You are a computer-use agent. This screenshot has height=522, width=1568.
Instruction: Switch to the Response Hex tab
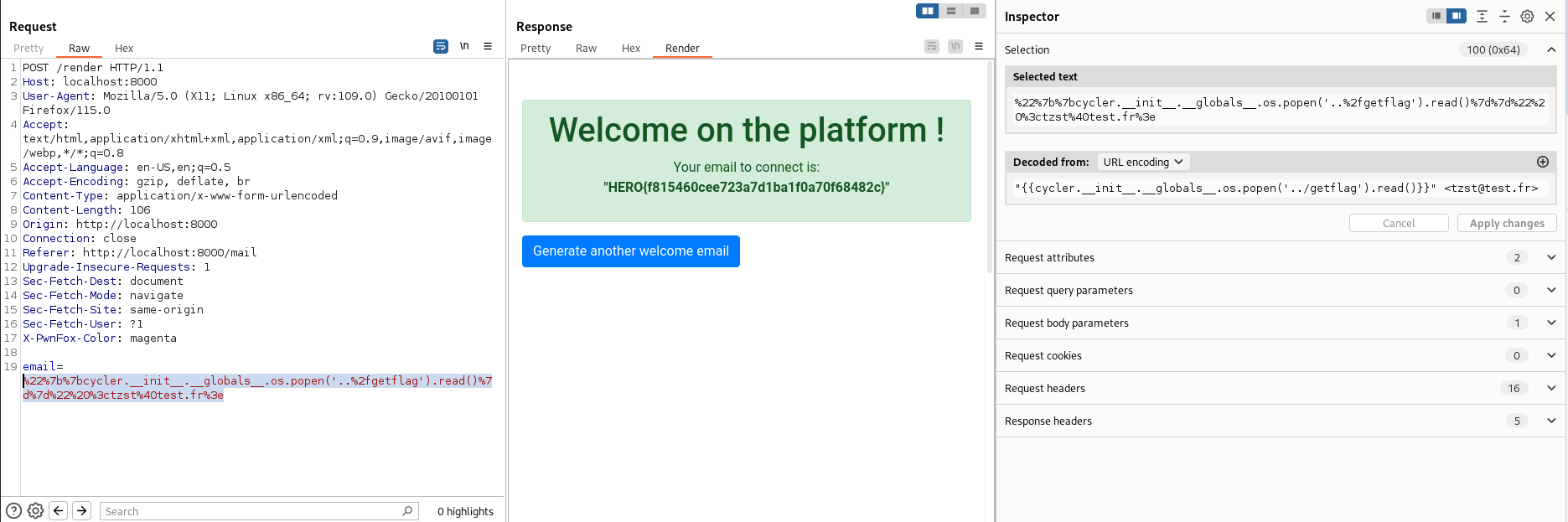pyautogui.click(x=631, y=49)
